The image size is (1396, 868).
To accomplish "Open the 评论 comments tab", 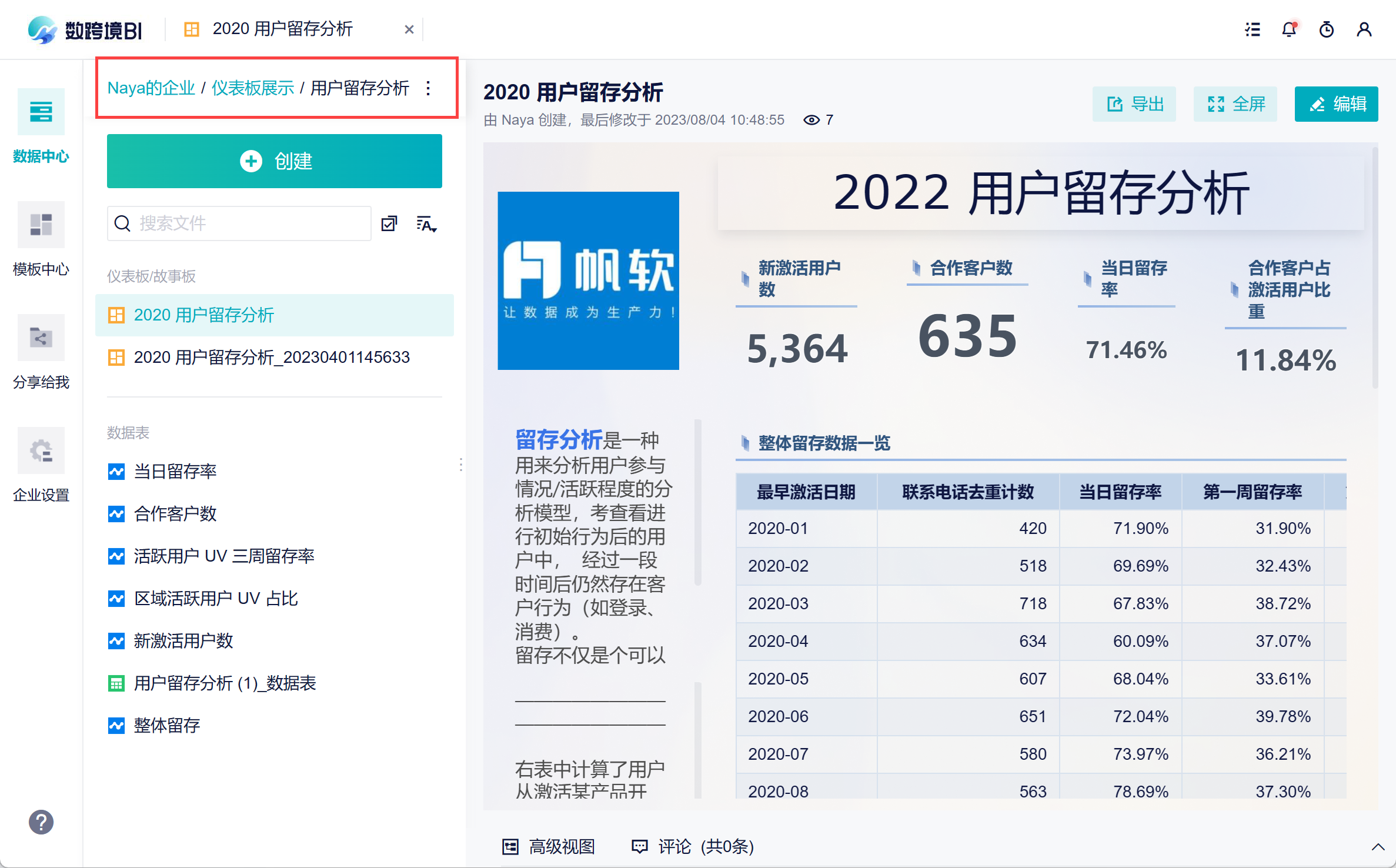I will tap(692, 847).
